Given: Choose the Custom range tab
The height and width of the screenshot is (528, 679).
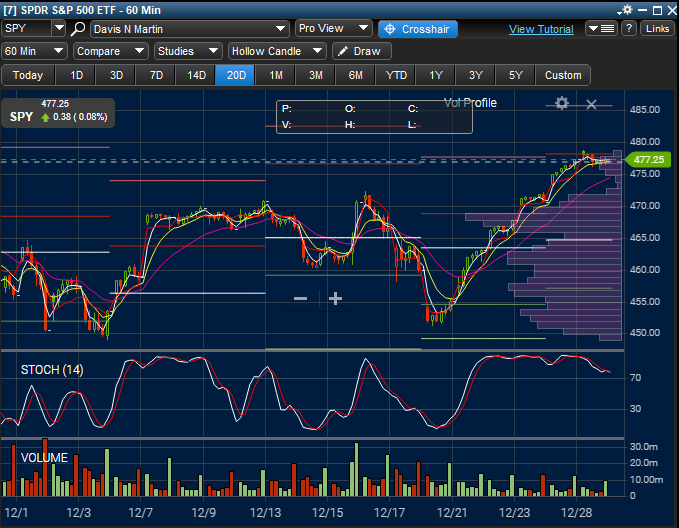Looking at the screenshot, I should pos(563,75).
